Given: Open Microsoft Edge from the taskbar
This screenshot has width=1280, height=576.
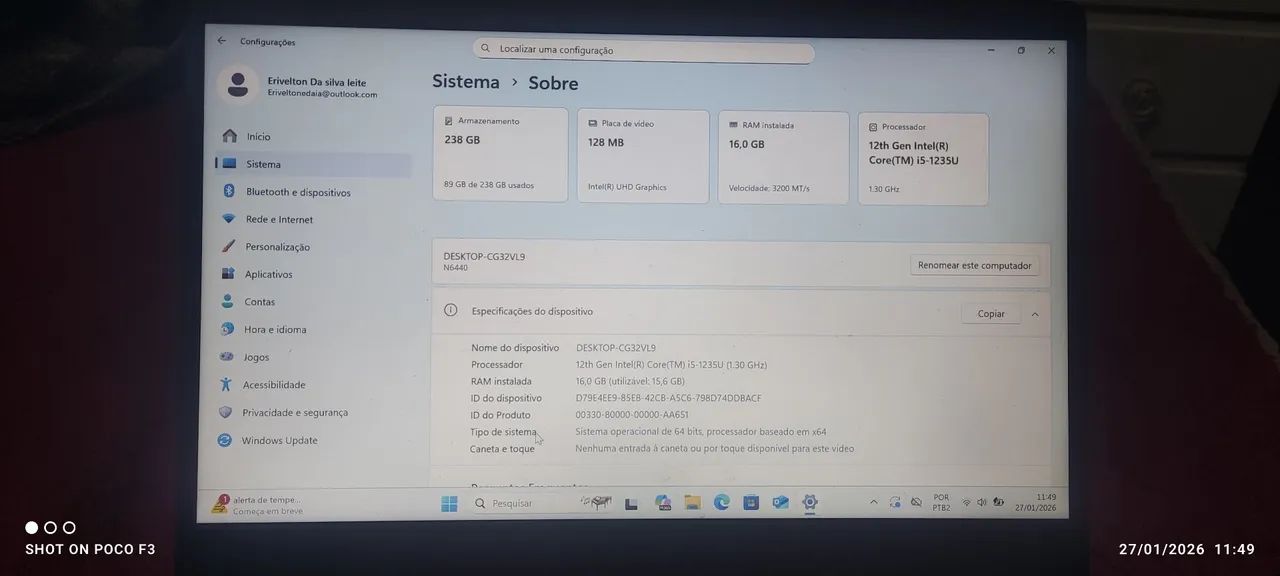Looking at the screenshot, I should pyautogui.click(x=721, y=502).
